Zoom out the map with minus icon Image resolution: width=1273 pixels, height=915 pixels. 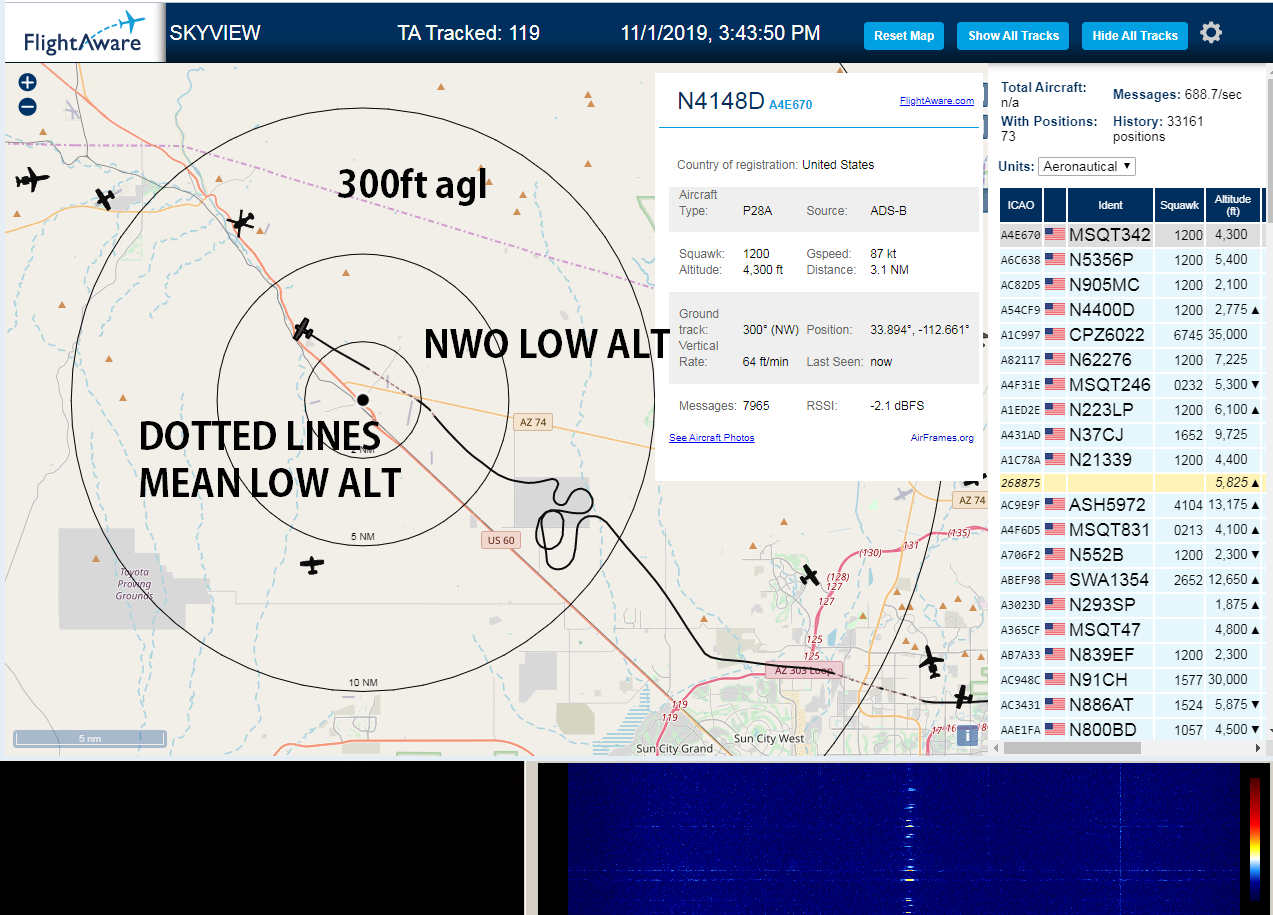coord(28,107)
